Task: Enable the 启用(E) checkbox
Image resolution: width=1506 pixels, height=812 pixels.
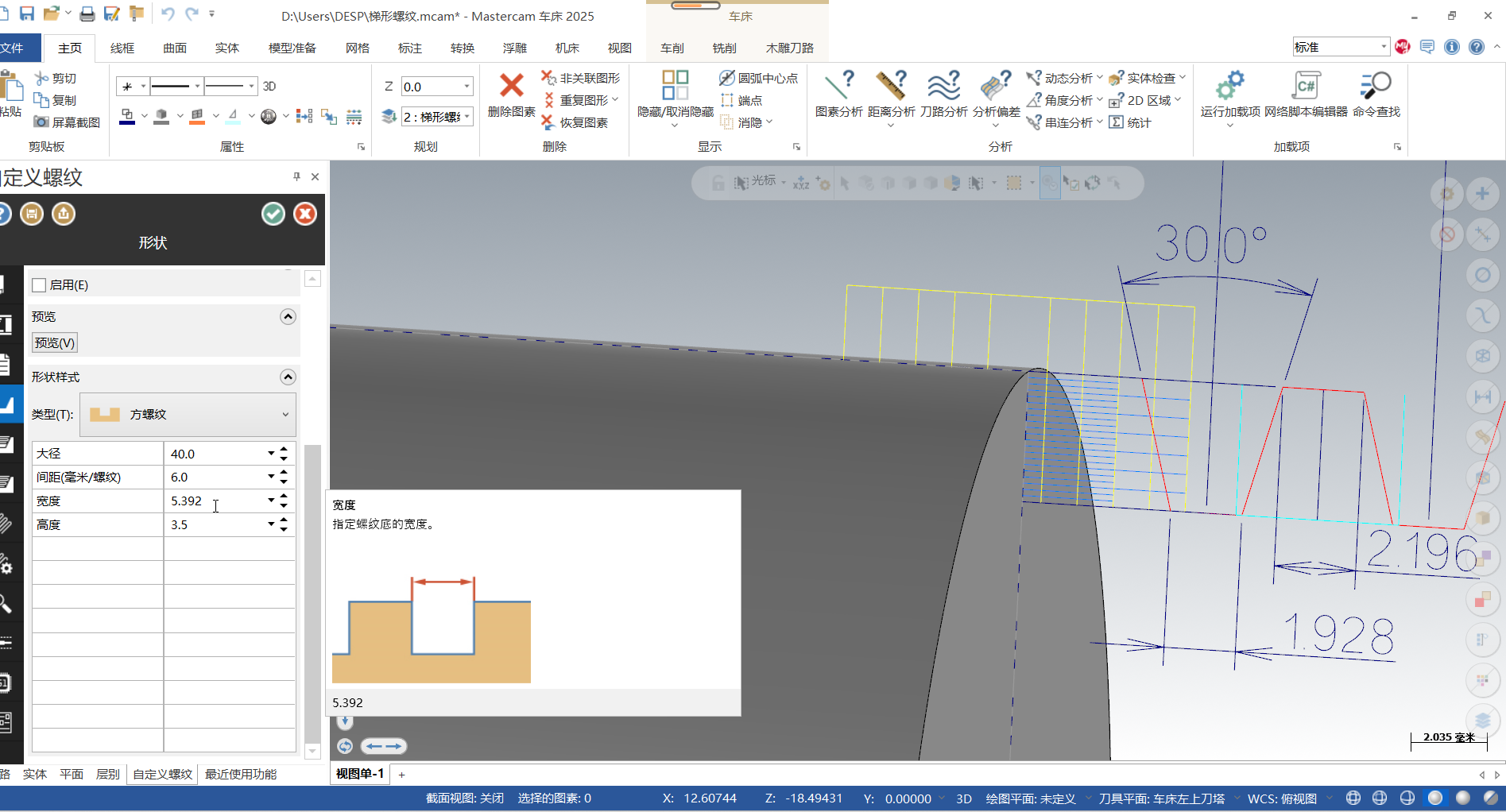Action: pyautogui.click(x=39, y=285)
